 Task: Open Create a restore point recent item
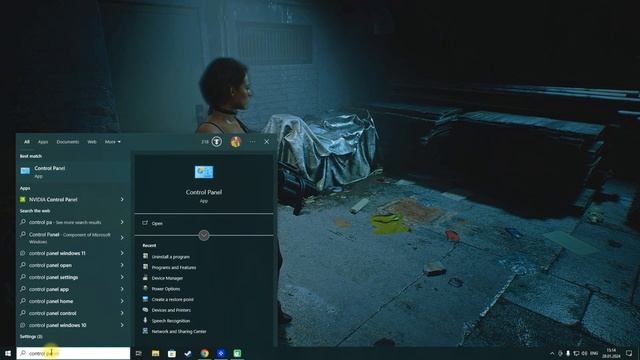point(168,299)
